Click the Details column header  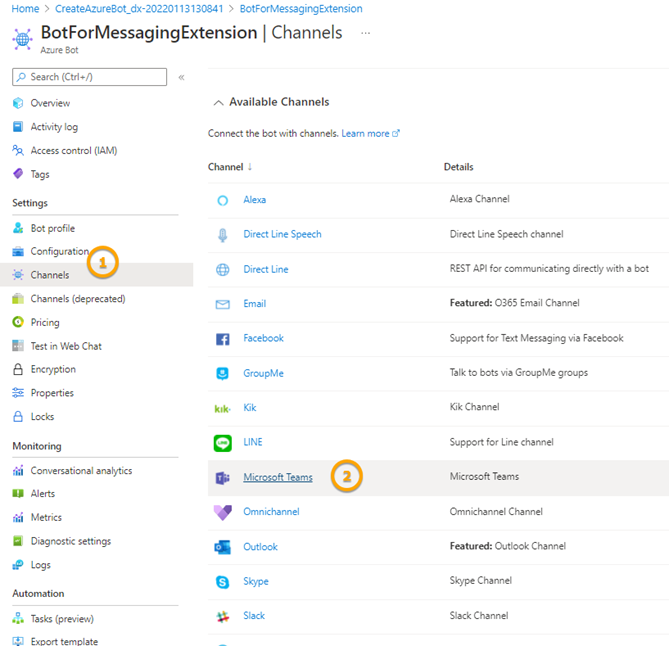click(x=459, y=167)
